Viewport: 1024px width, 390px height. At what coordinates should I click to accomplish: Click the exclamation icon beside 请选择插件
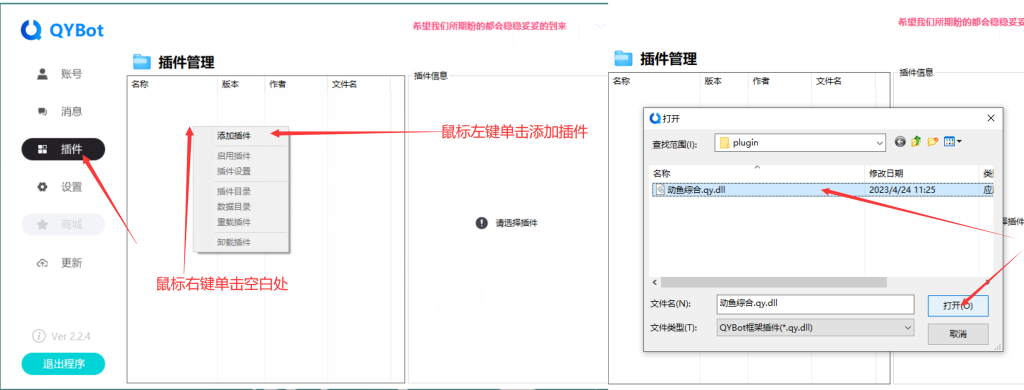point(481,223)
